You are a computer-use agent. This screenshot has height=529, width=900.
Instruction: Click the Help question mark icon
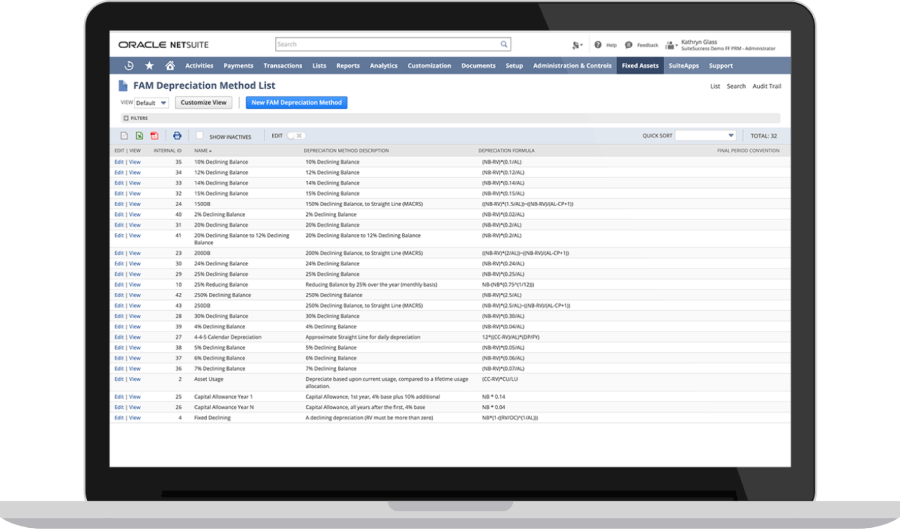598,45
